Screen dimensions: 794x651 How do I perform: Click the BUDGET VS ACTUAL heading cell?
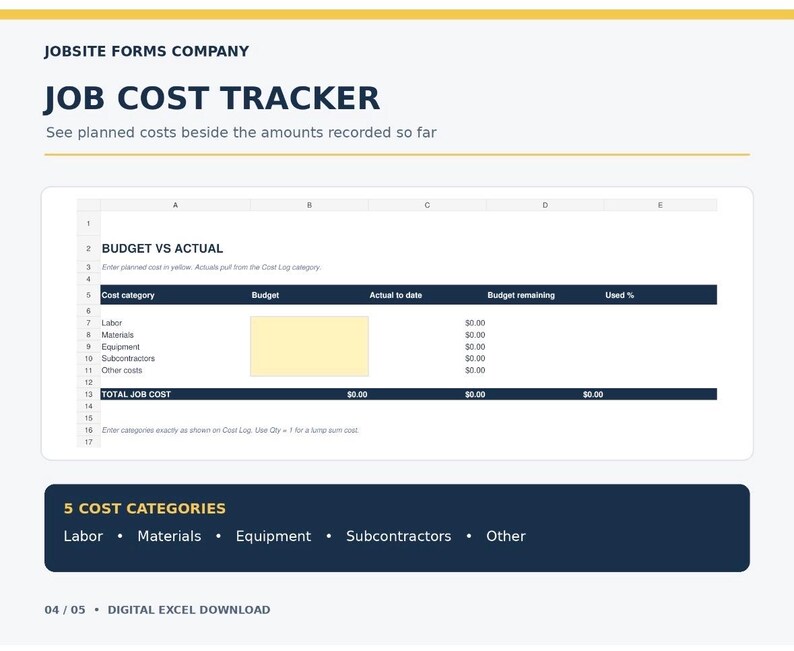pyautogui.click(x=162, y=249)
